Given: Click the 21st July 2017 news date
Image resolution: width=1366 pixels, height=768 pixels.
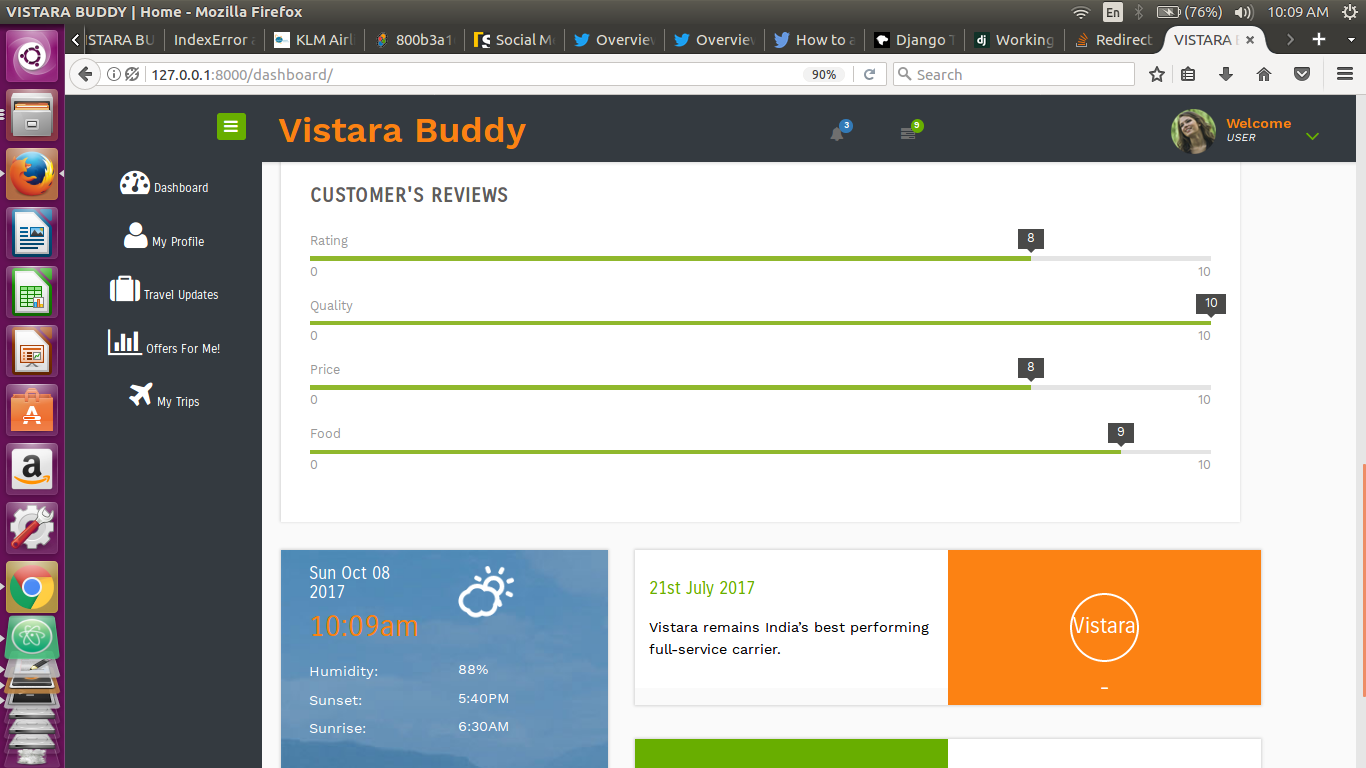Looking at the screenshot, I should (x=702, y=588).
